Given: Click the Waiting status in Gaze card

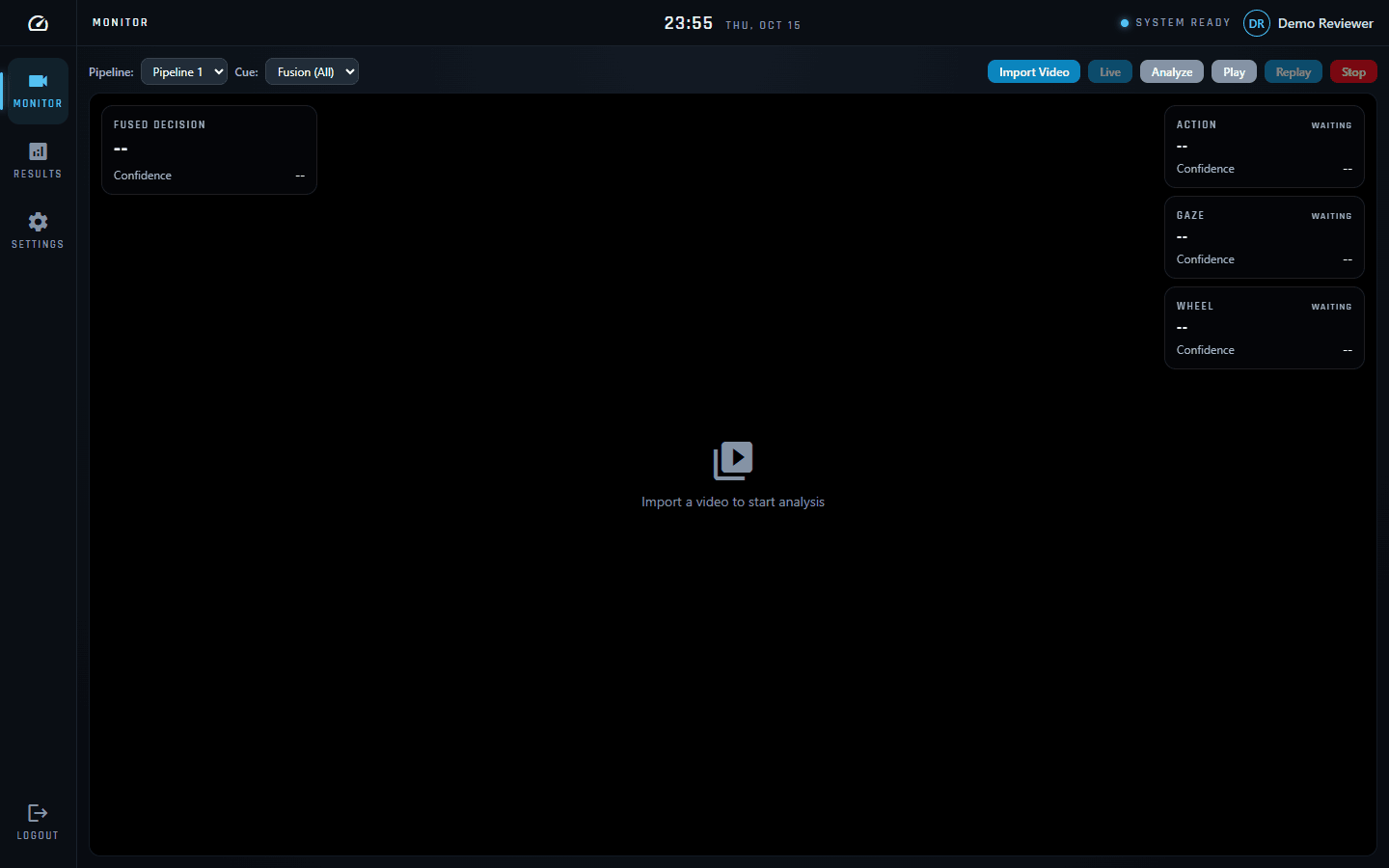Looking at the screenshot, I should (1331, 216).
